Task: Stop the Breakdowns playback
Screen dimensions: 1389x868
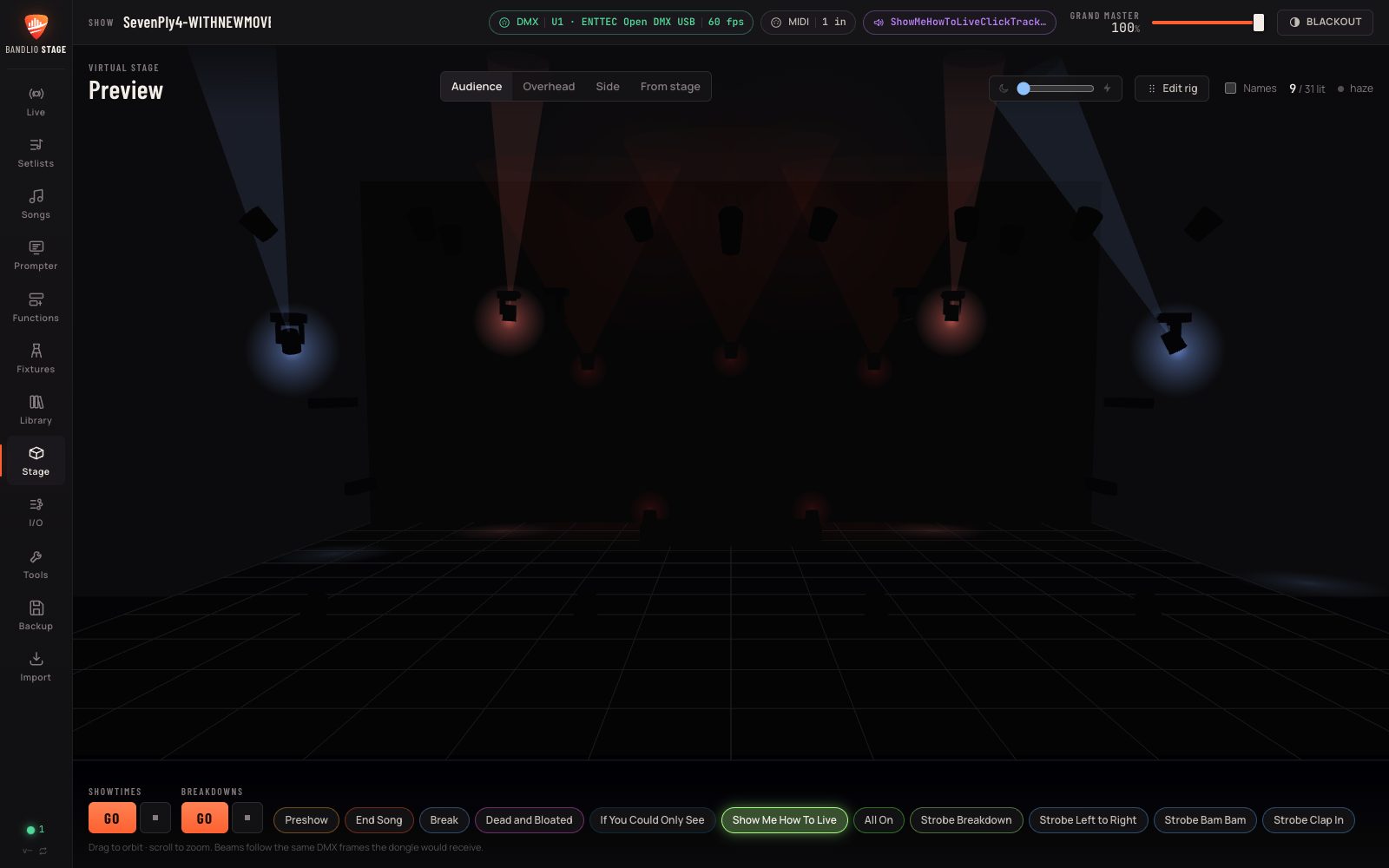Action: point(247,818)
